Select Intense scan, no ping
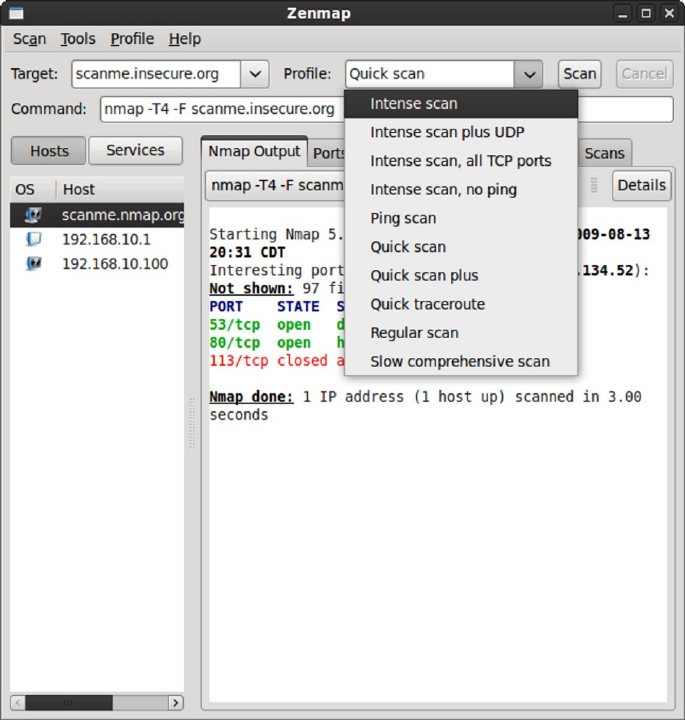 coord(461,190)
